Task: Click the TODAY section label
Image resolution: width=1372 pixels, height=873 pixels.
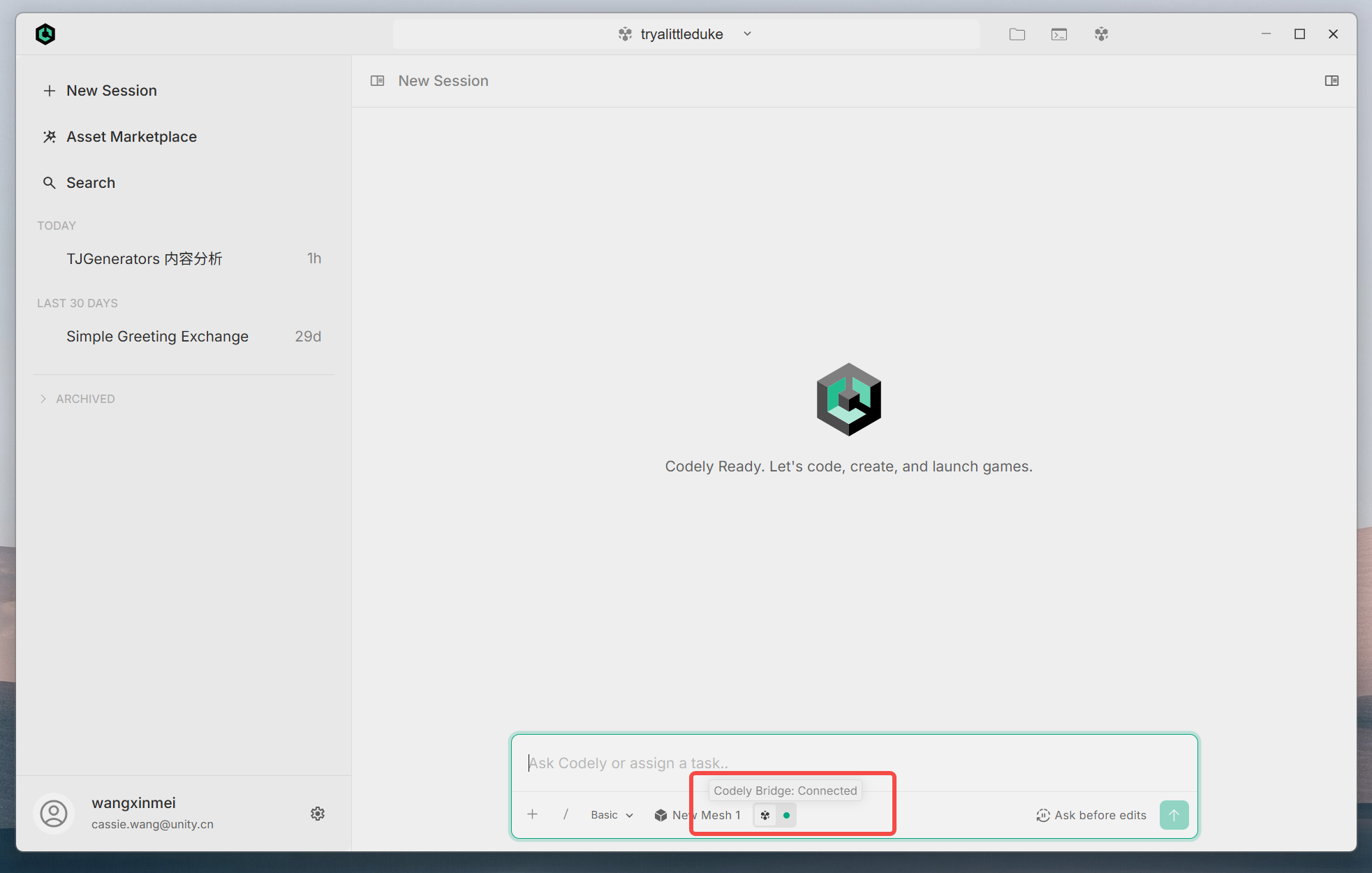Action: pos(57,226)
